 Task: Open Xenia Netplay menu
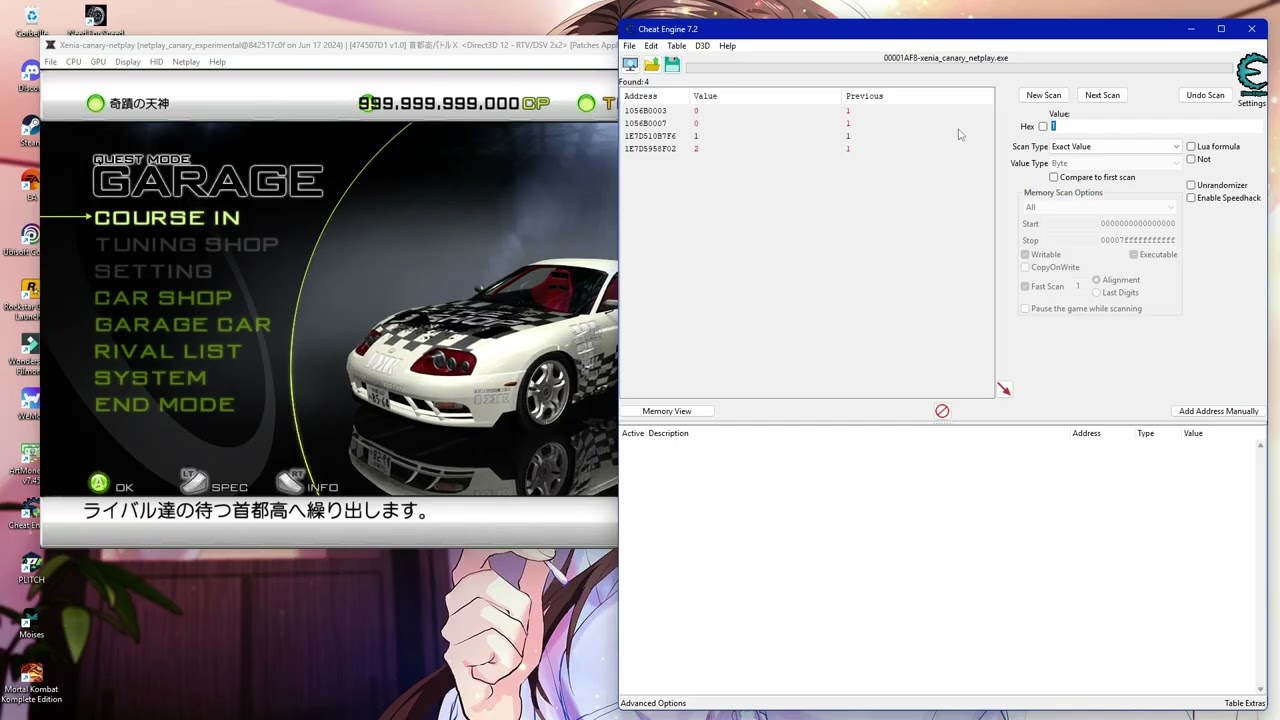(x=186, y=62)
